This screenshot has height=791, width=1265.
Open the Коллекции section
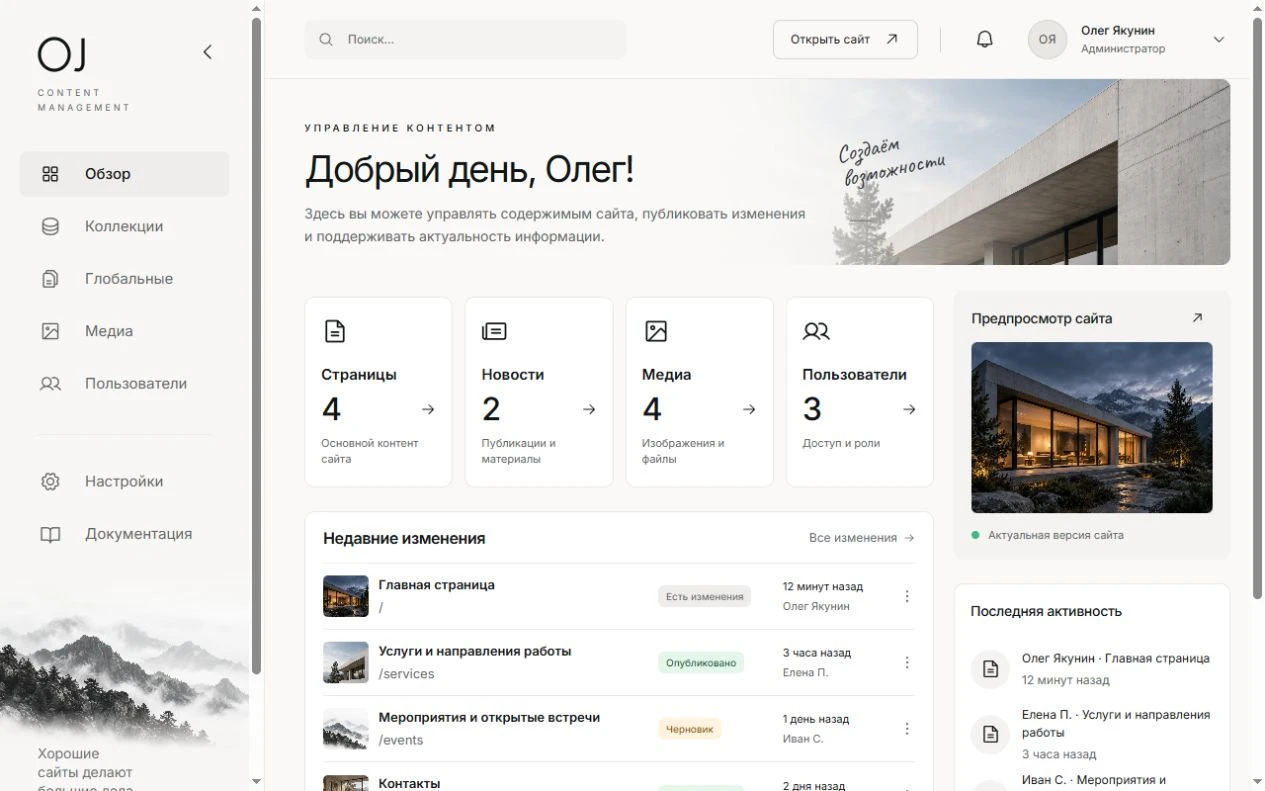pos(124,227)
